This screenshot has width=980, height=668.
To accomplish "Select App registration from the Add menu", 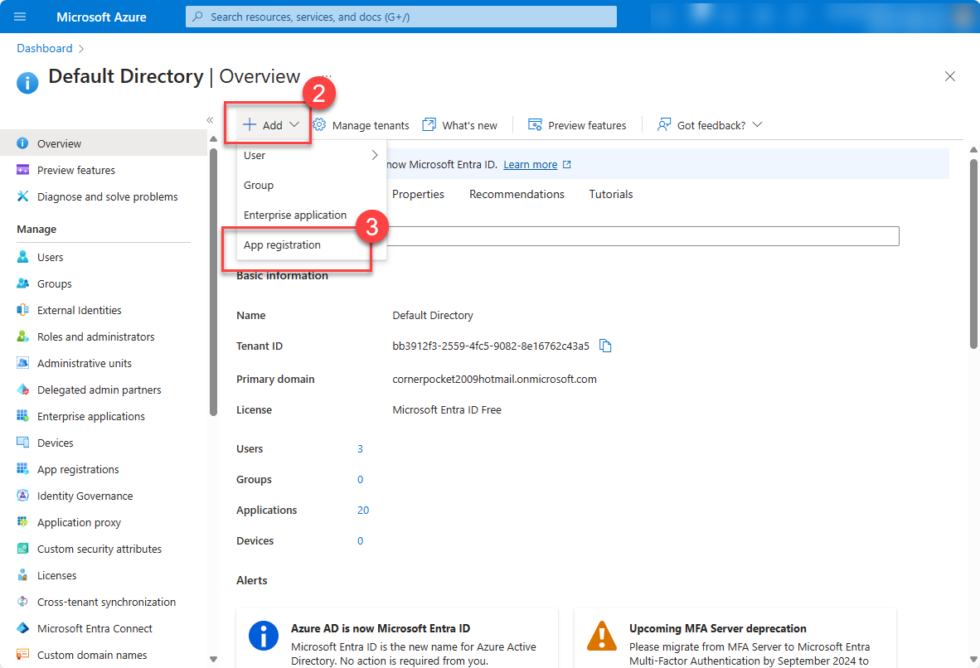I will (283, 244).
